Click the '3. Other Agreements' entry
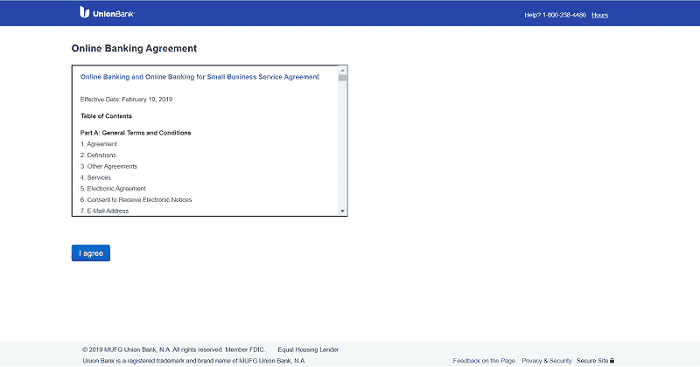The image size is (700, 367). coord(109,167)
